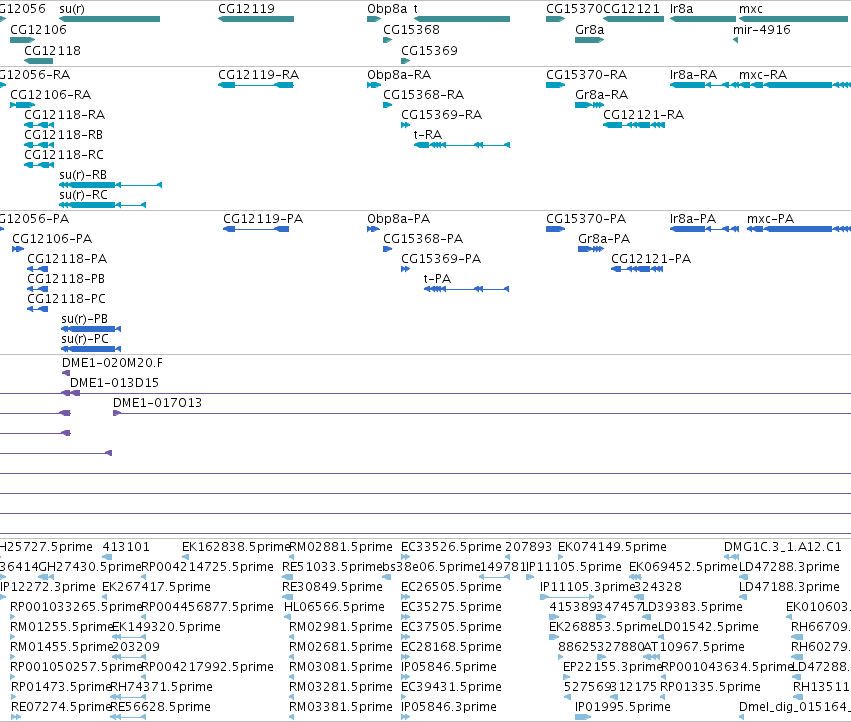The height and width of the screenshot is (722, 851).
Task: Select the IP01995.5prime EST label
Action: 623,706
